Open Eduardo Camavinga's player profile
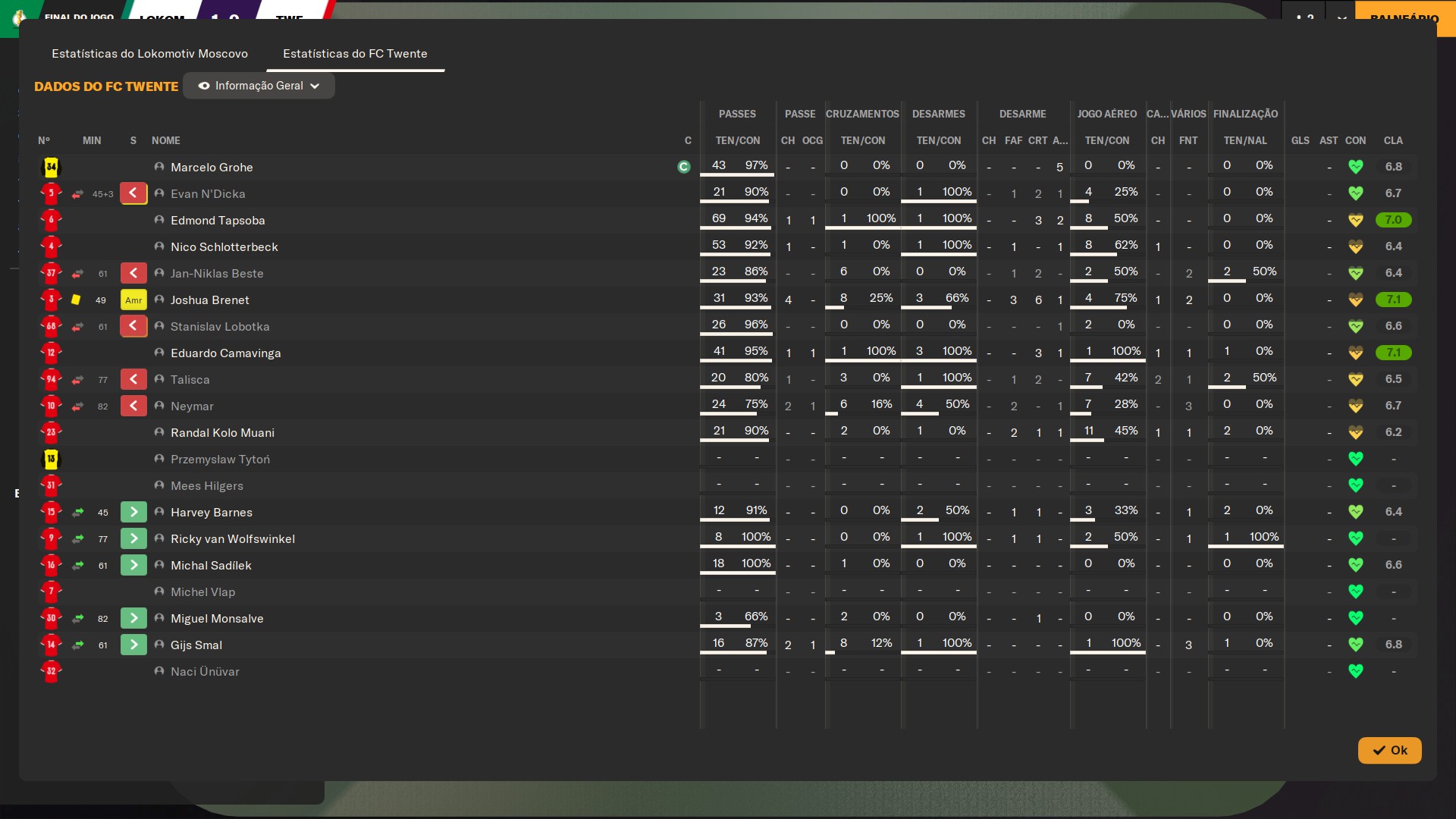Viewport: 1456px width, 819px height. (x=226, y=353)
